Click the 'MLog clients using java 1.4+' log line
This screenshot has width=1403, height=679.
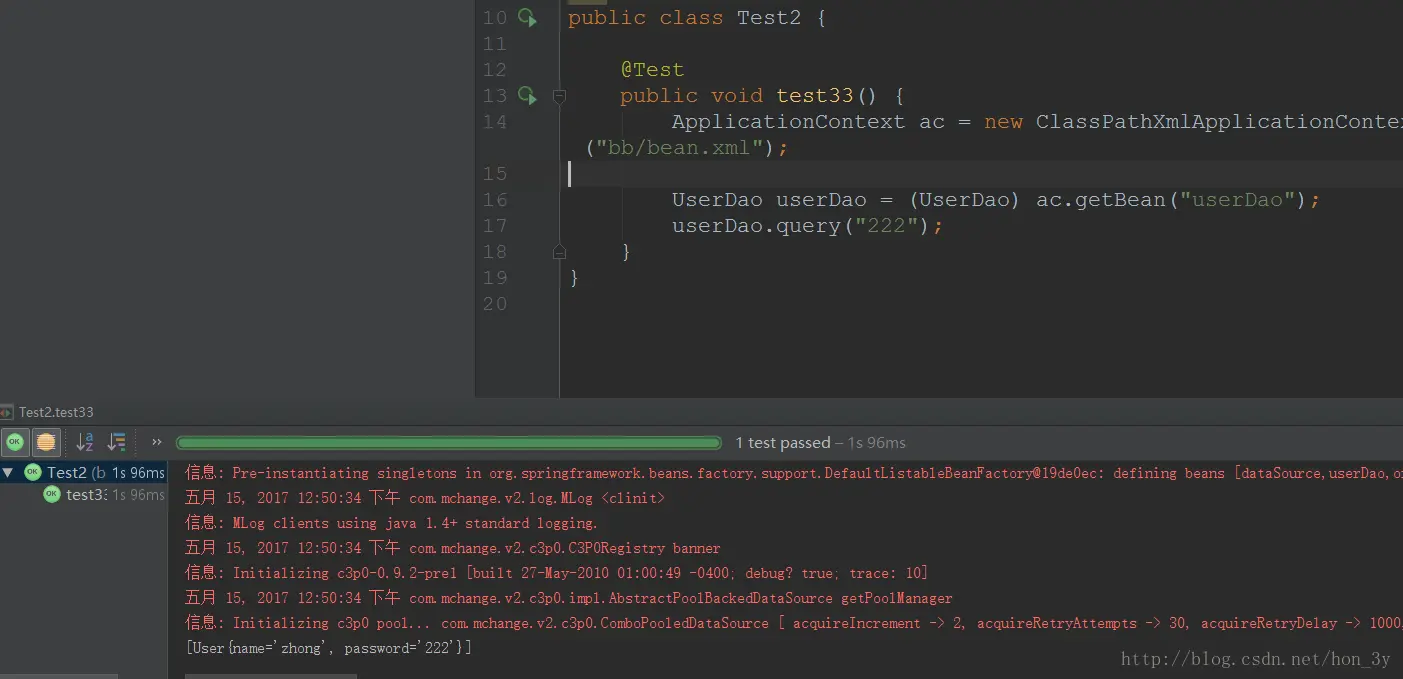[392, 523]
